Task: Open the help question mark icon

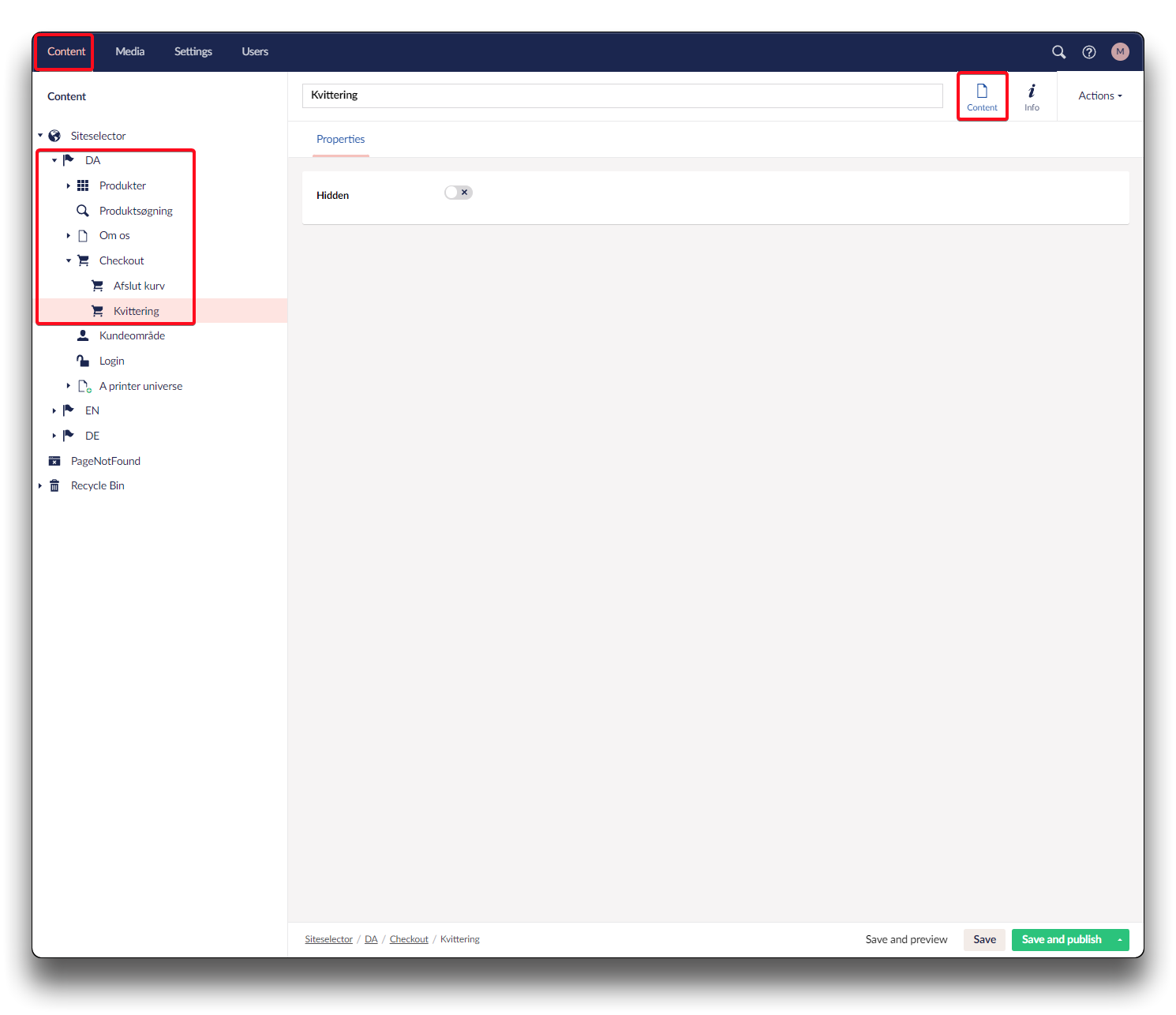Action: [1088, 52]
